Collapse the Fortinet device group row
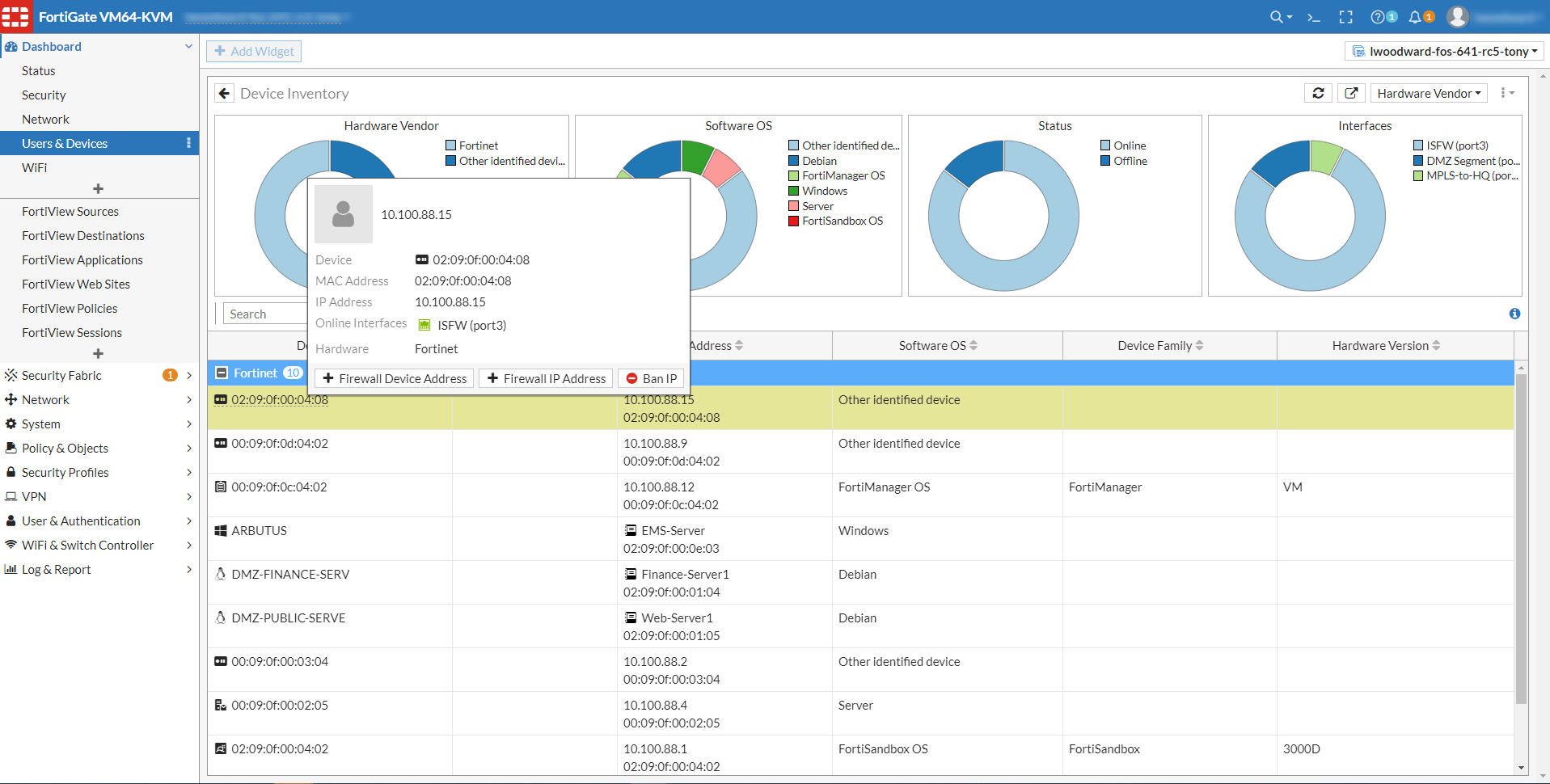 pos(222,373)
